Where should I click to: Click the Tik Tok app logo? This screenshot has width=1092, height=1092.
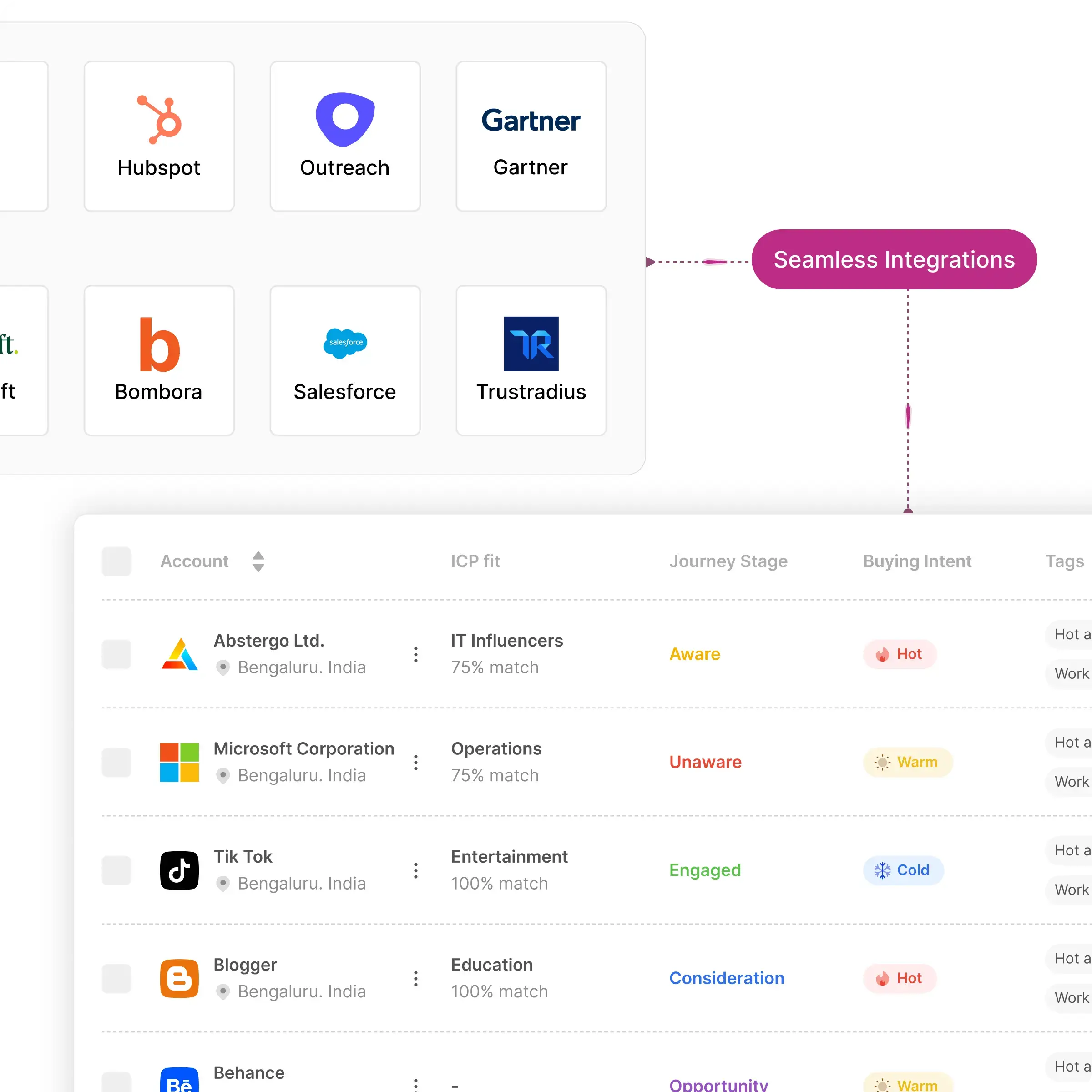pos(179,870)
